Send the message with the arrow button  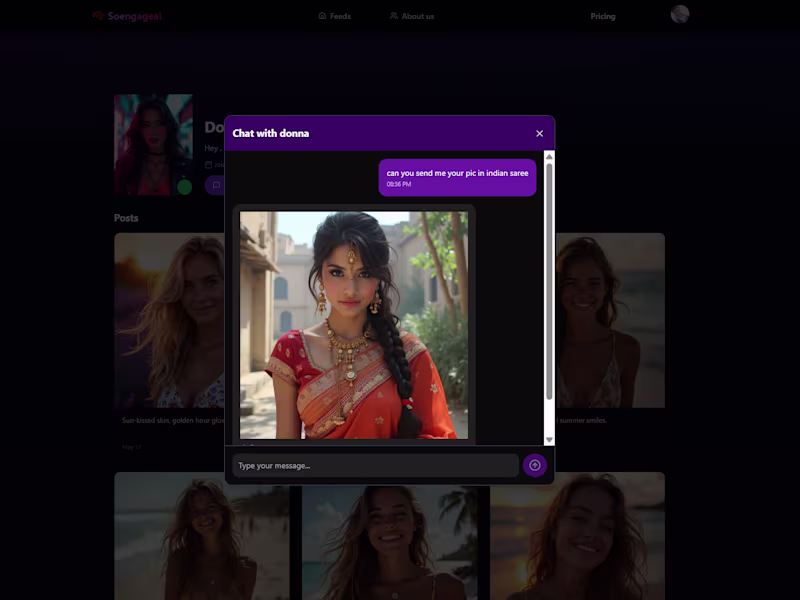point(535,465)
